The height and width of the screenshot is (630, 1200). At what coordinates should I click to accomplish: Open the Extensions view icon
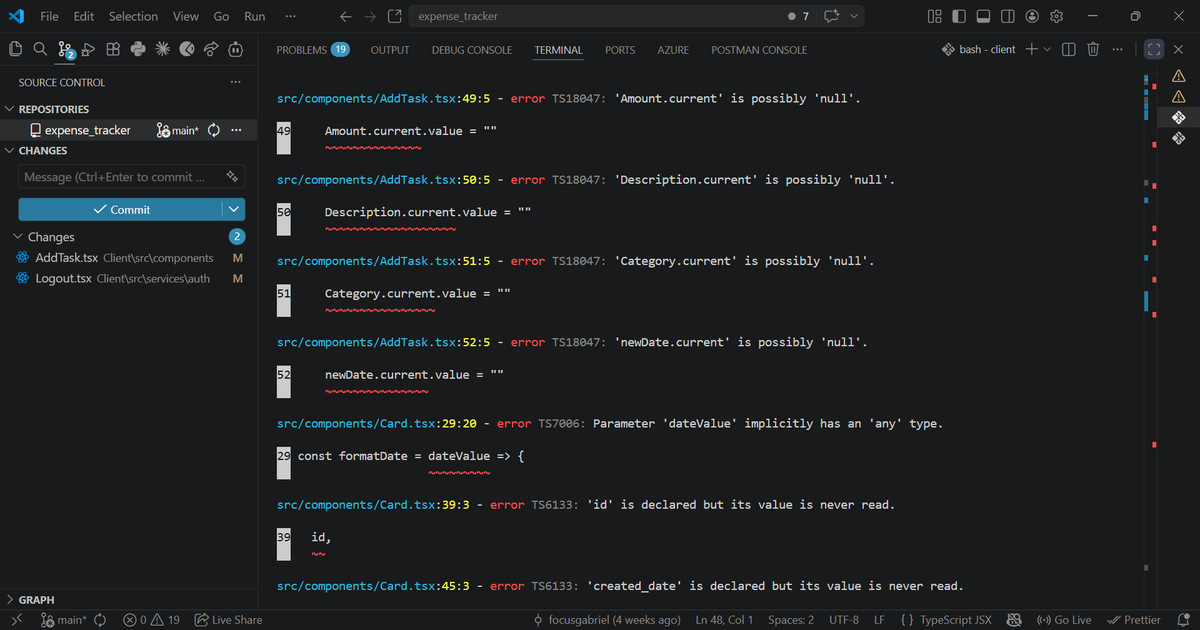tap(113, 49)
